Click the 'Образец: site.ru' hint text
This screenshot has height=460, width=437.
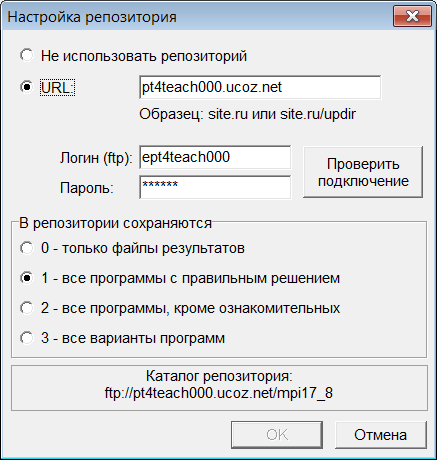coord(193,114)
